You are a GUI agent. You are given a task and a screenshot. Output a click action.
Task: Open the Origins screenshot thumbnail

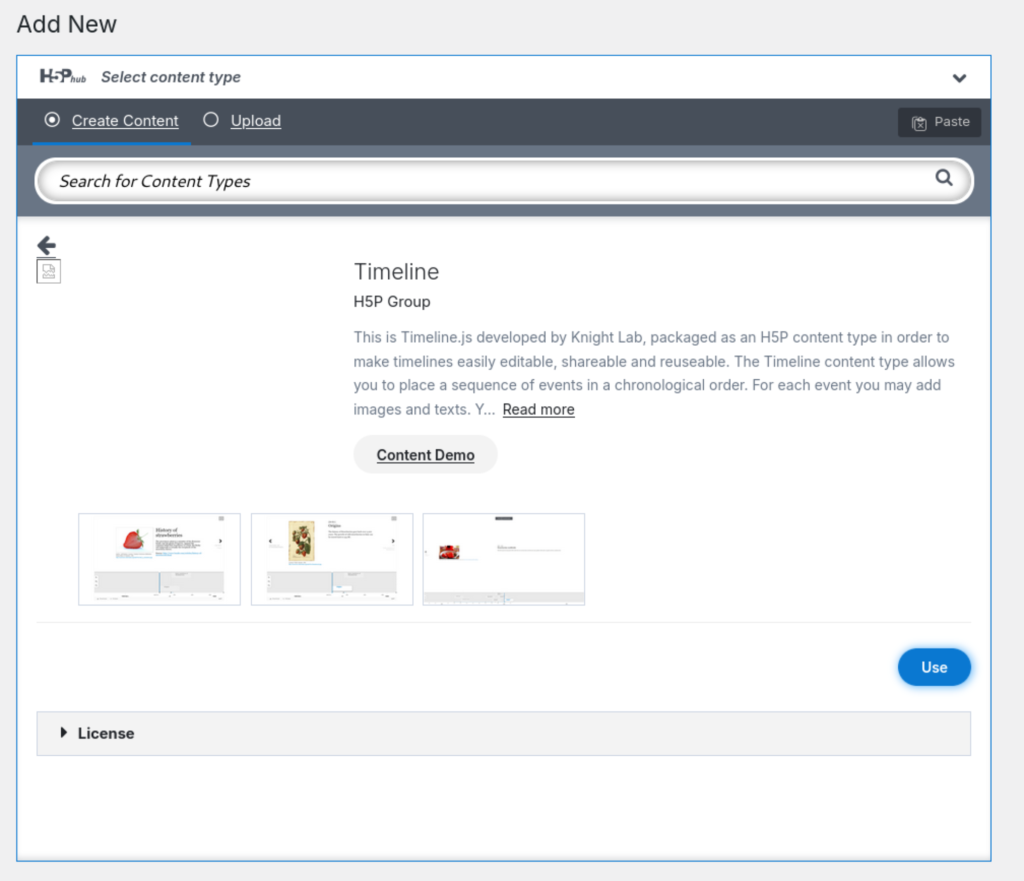(332, 559)
